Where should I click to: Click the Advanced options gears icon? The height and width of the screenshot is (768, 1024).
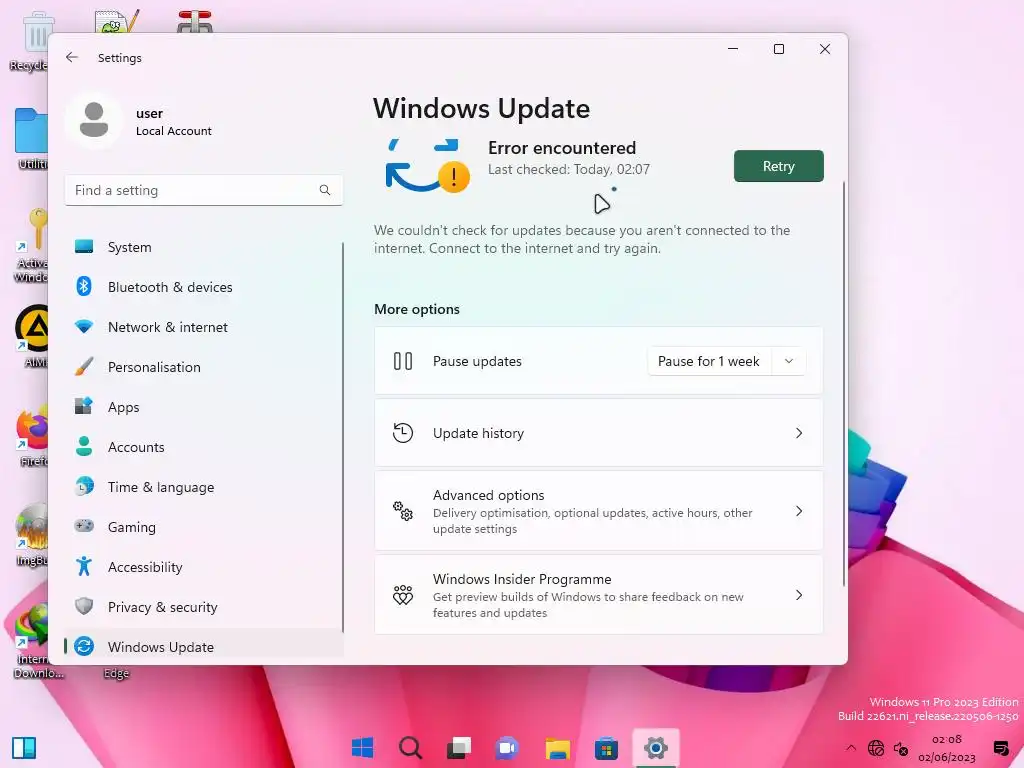click(403, 511)
